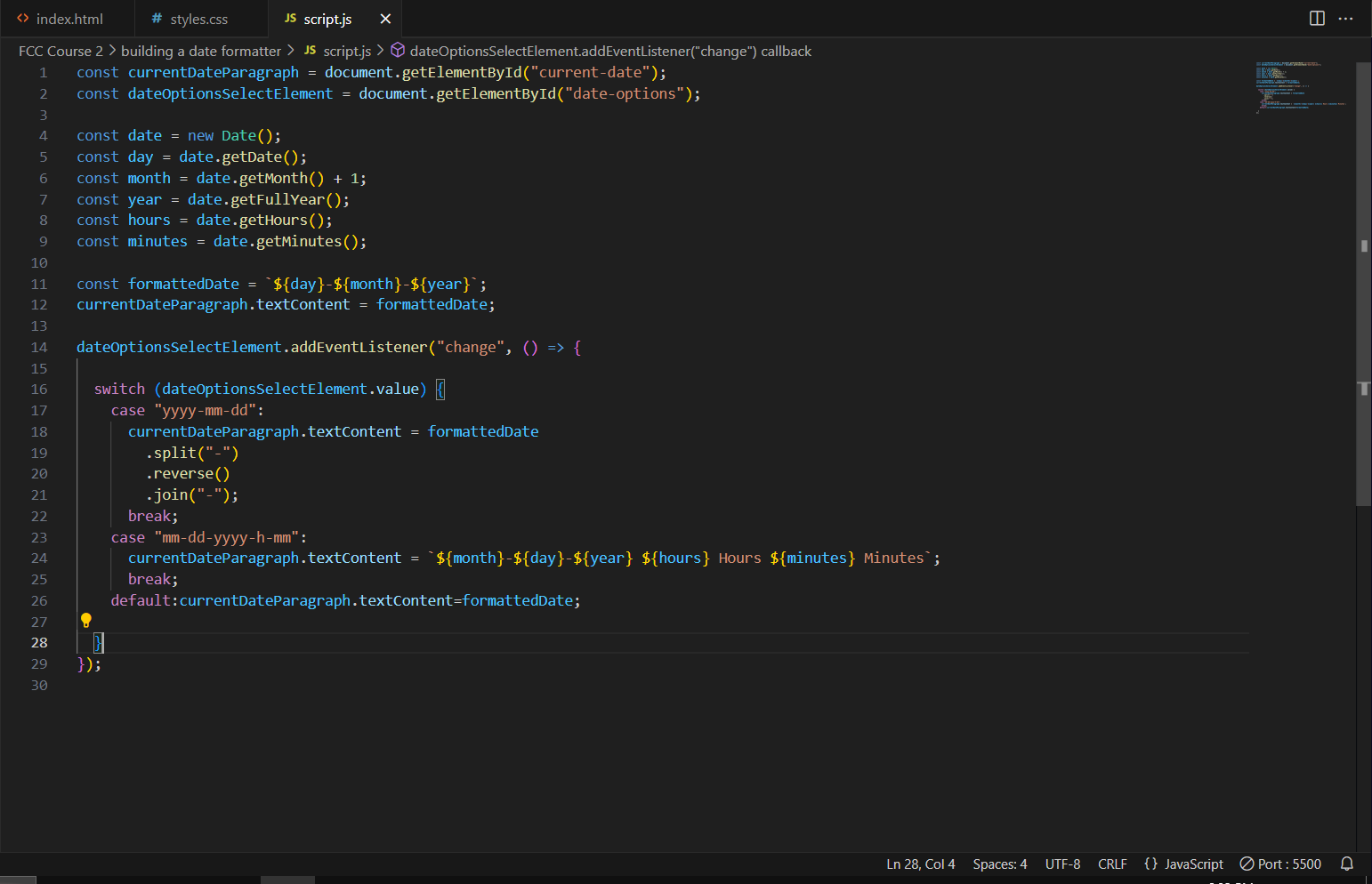Toggle the CRLF end of line sequence
1372x884 pixels.
pos(1112,864)
